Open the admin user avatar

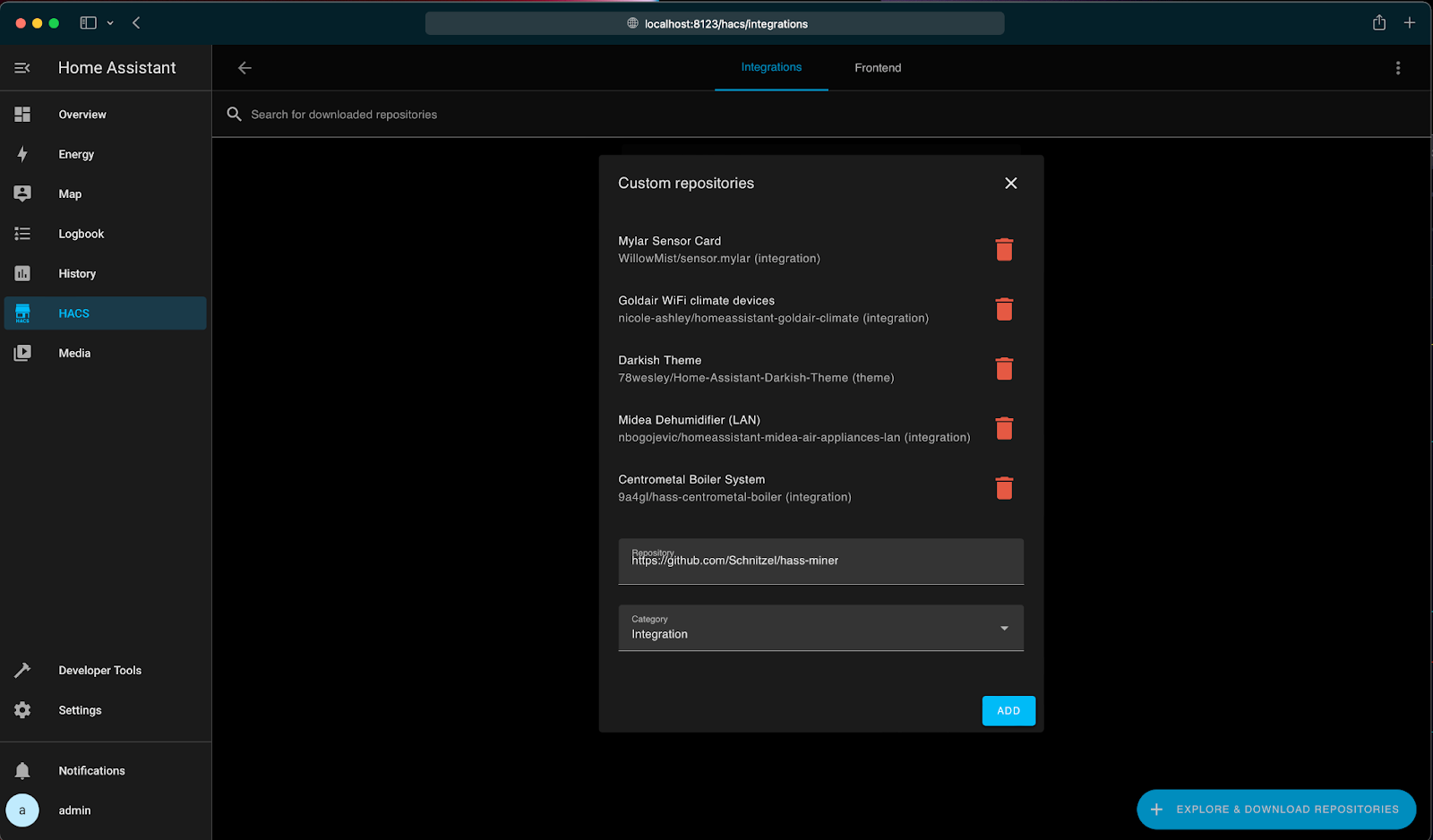click(x=22, y=810)
